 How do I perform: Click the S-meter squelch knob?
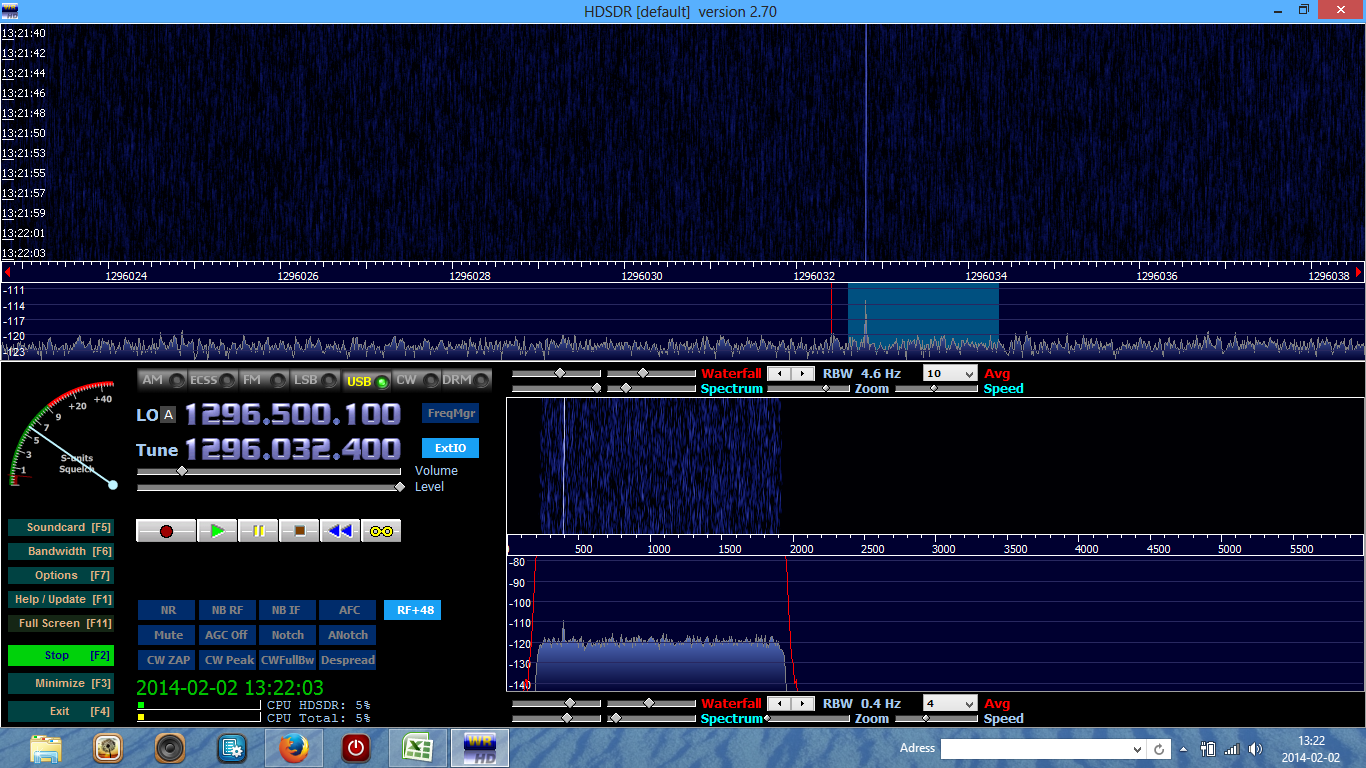(x=113, y=485)
